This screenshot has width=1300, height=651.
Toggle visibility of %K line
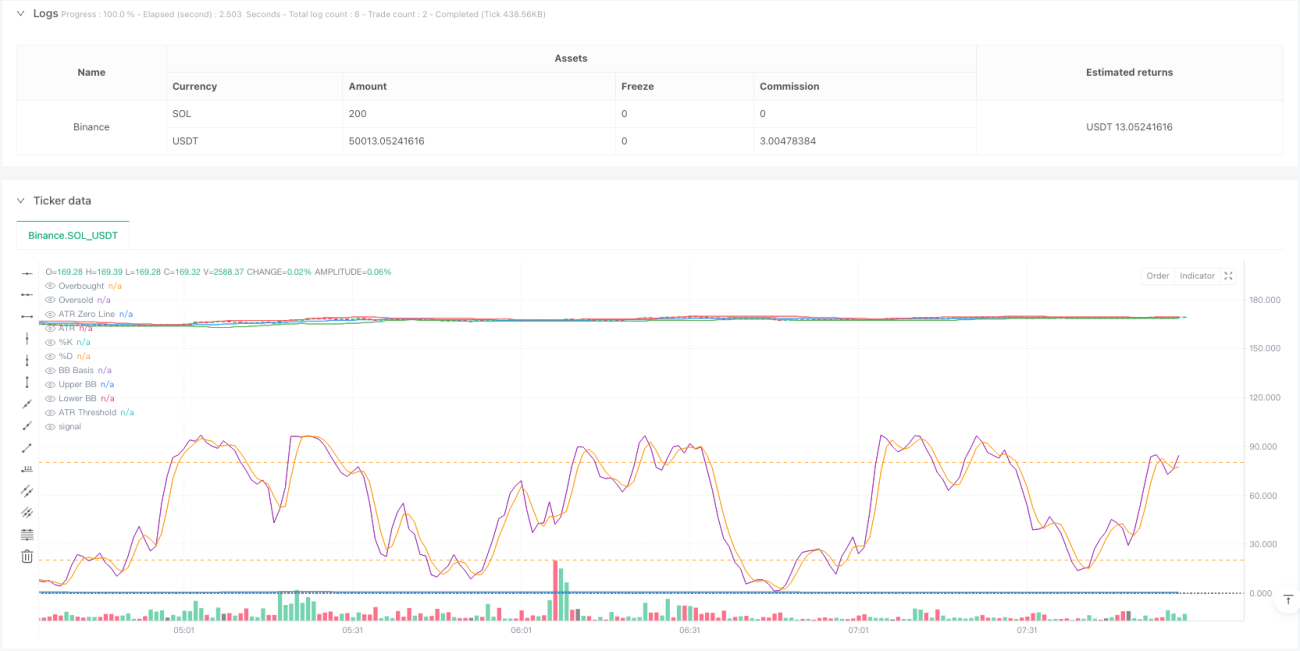[50, 342]
